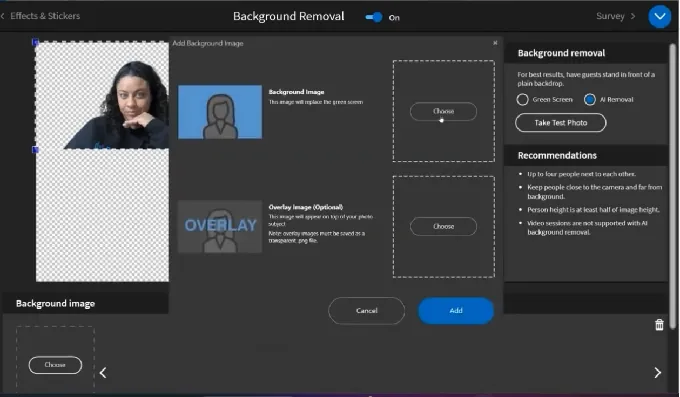Screen dimensions: 680x397
Task: Click the OVERLAY sample preview icon
Action: [220, 226]
